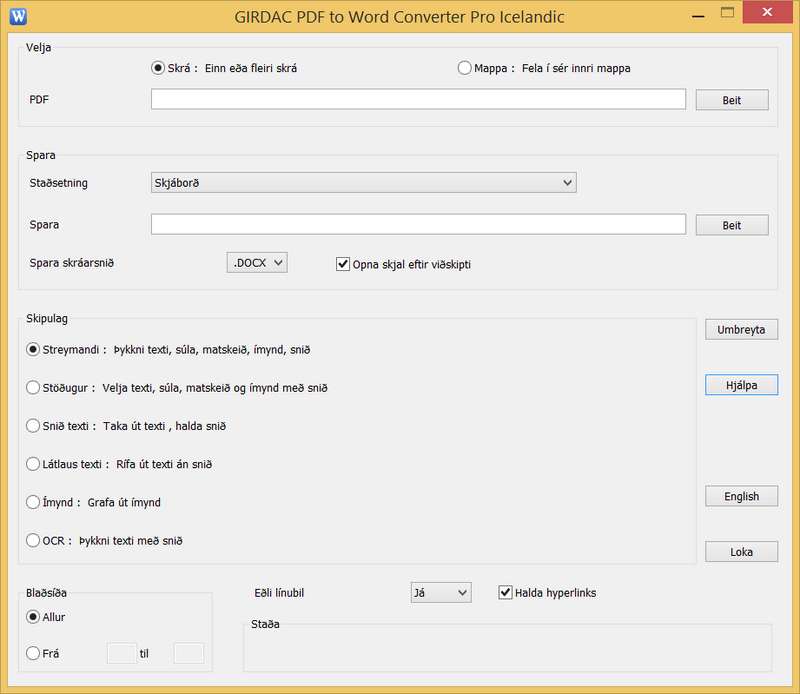Select the Skrá file radio option
This screenshot has height=694, width=800.
pyautogui.click(x=157, y=68)
